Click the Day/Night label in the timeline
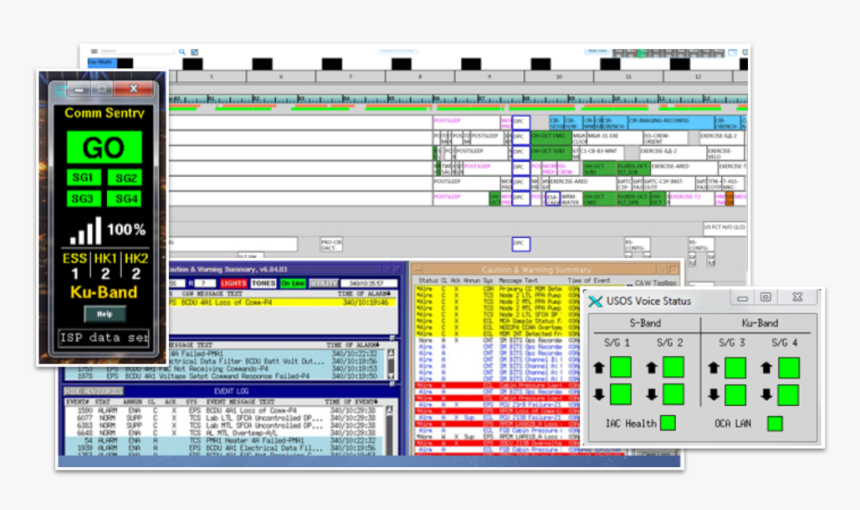Viewport: 860px width, 510px height. tap(101, 63)
